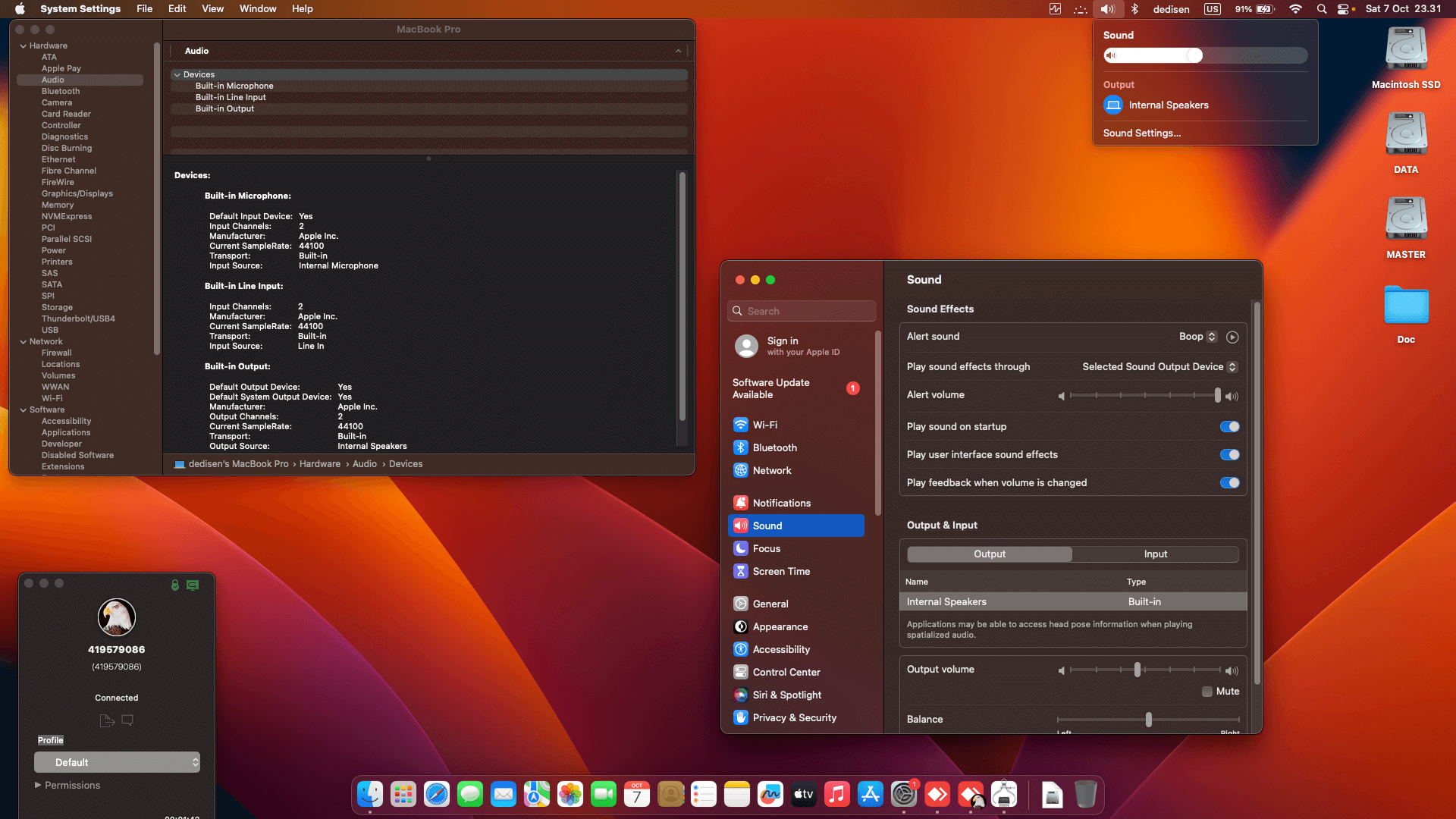Switch to the Input tab
The image size is (1456, 819).
[1155, 554]
